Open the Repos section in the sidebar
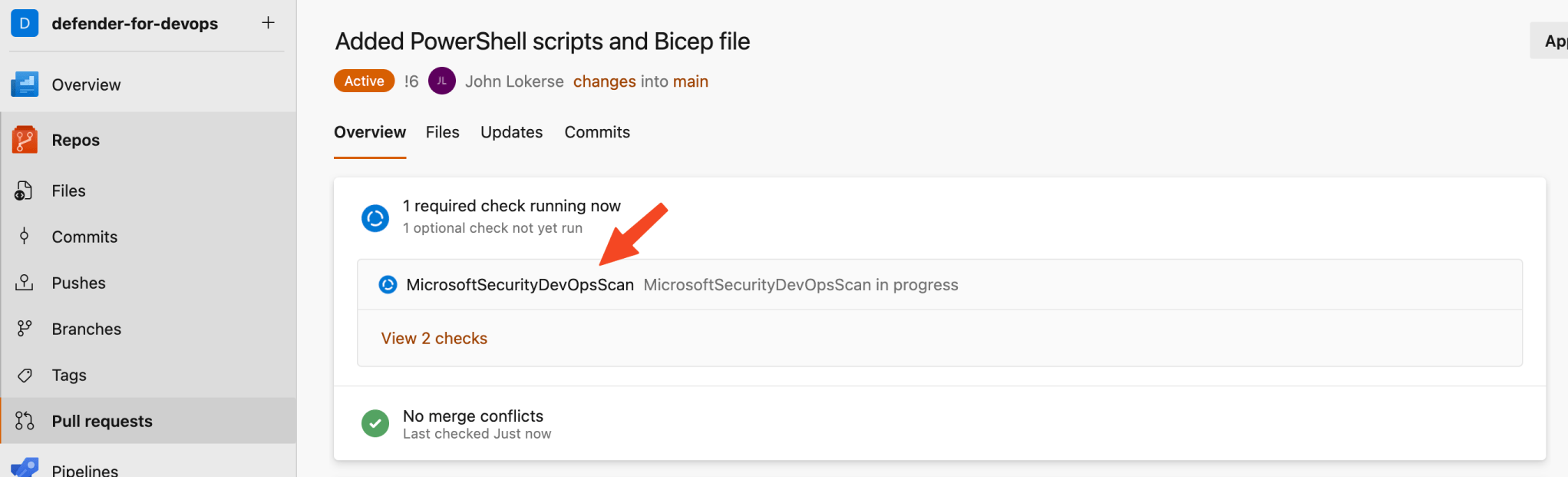This screenshot has height=477, width=1568. click(74, 139)
